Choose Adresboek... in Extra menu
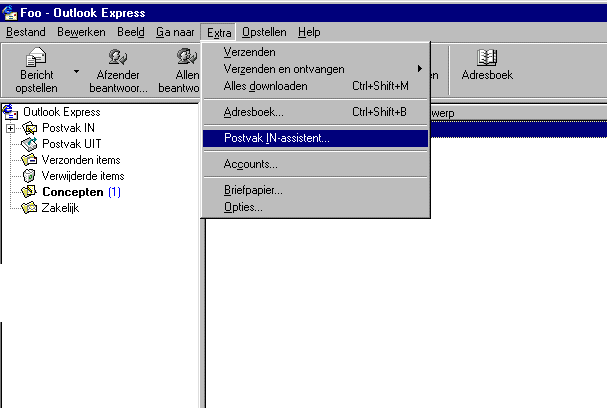The width and height of the screenshot is (607, 408). point(316,112)
